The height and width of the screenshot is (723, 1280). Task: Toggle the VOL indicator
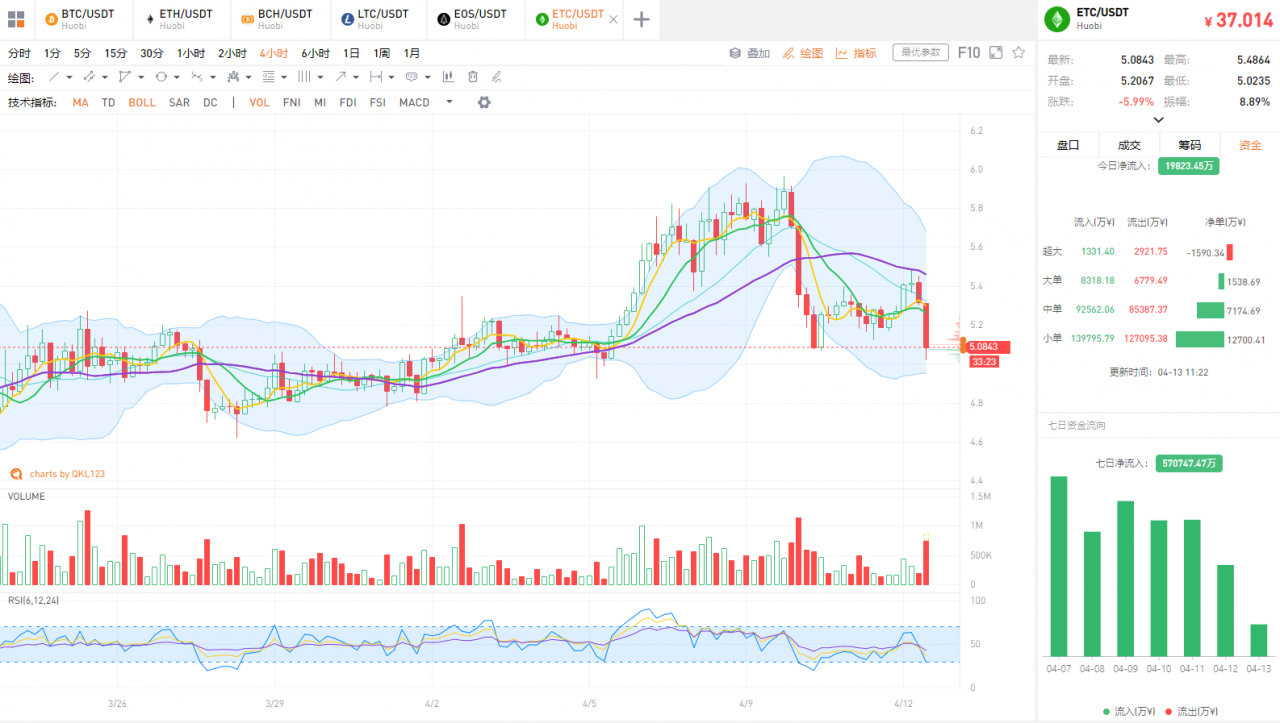click(x=260, y=102)
